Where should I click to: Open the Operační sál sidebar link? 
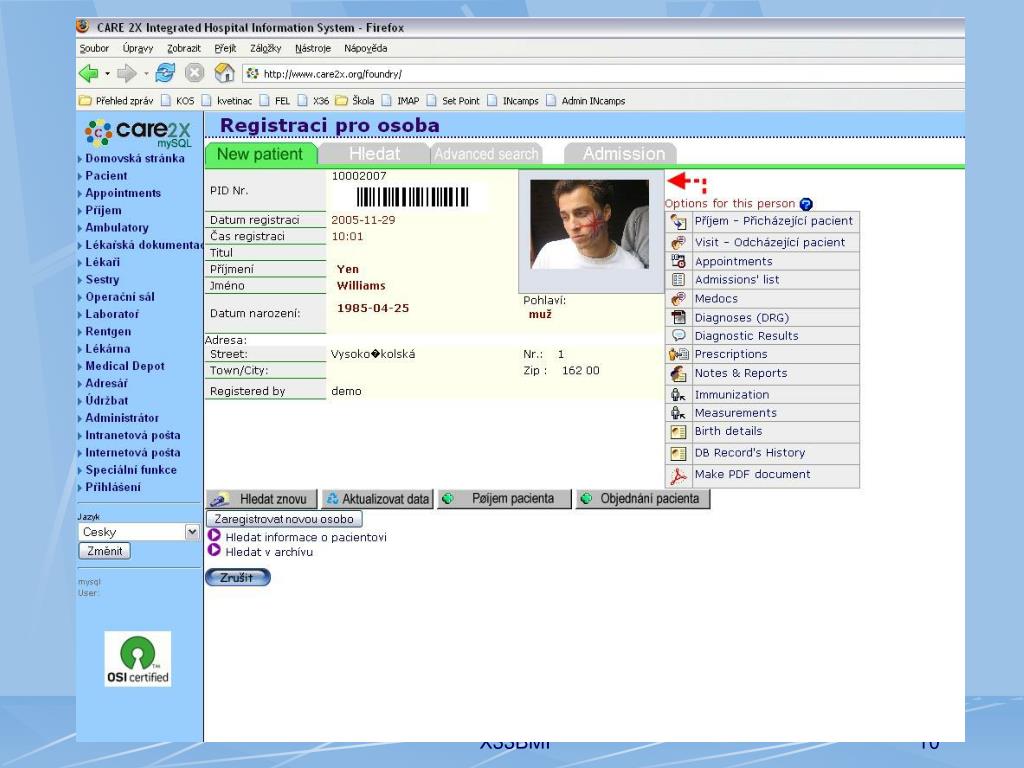pyautogui.click(x=120, y=297)
